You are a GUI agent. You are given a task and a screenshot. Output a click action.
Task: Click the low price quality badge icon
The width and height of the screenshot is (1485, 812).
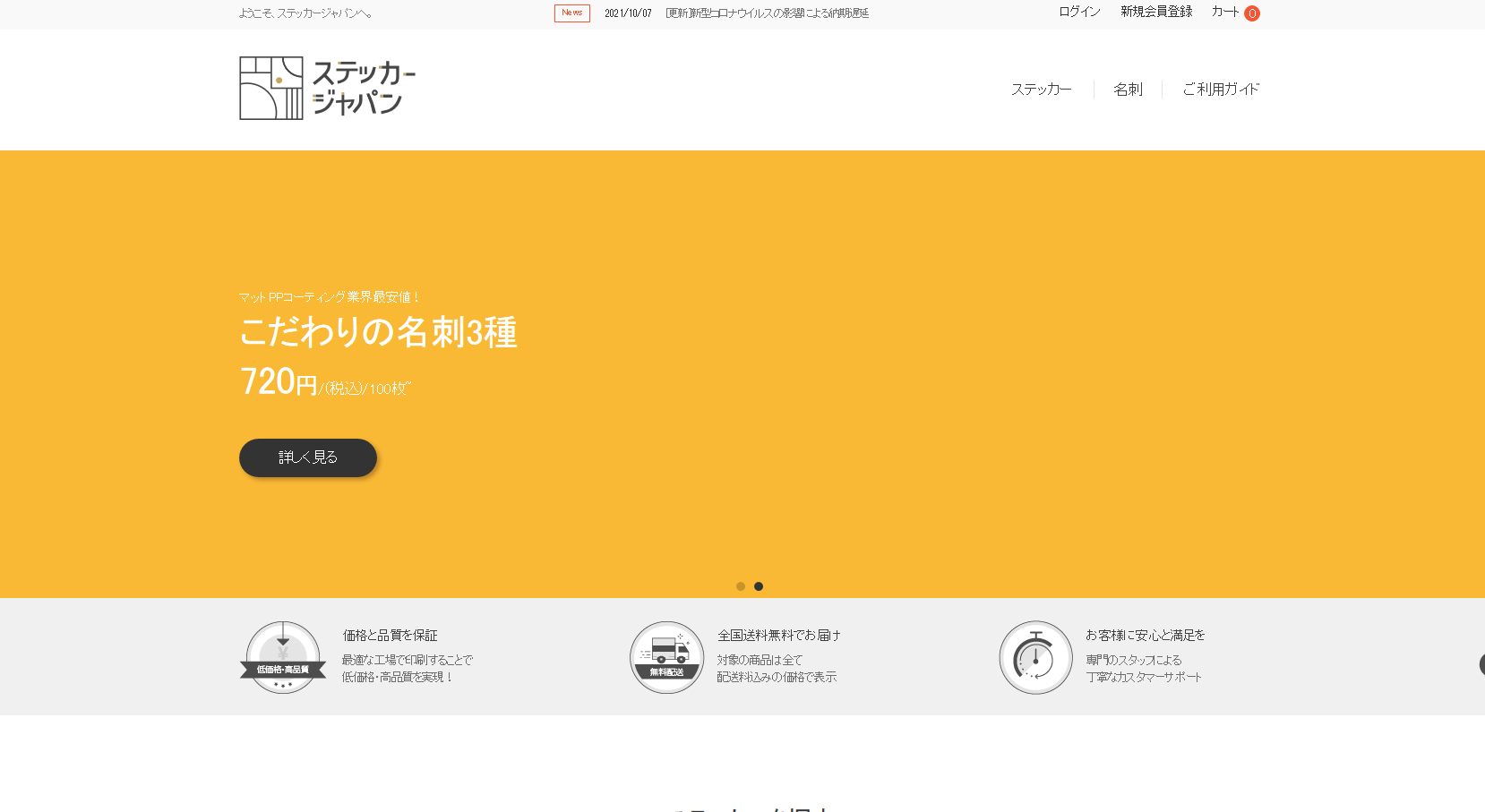click(x=283, y=658)
